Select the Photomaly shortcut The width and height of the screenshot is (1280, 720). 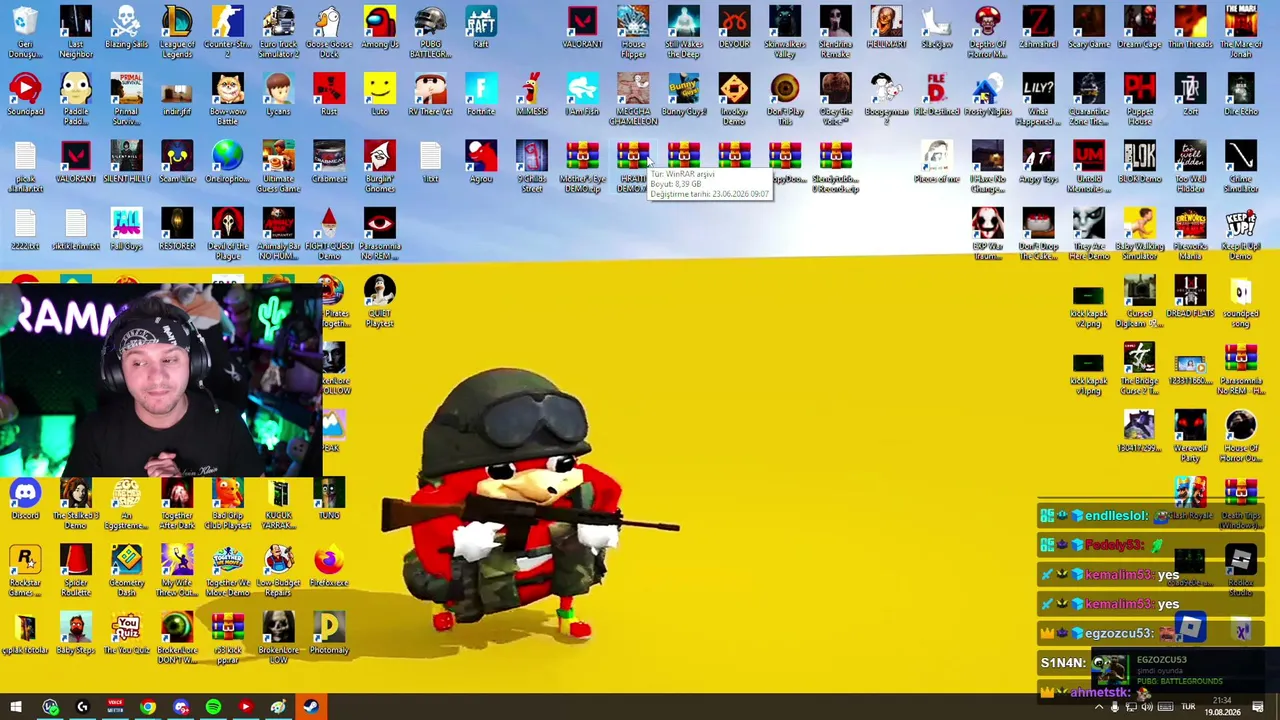click(329, 635)
